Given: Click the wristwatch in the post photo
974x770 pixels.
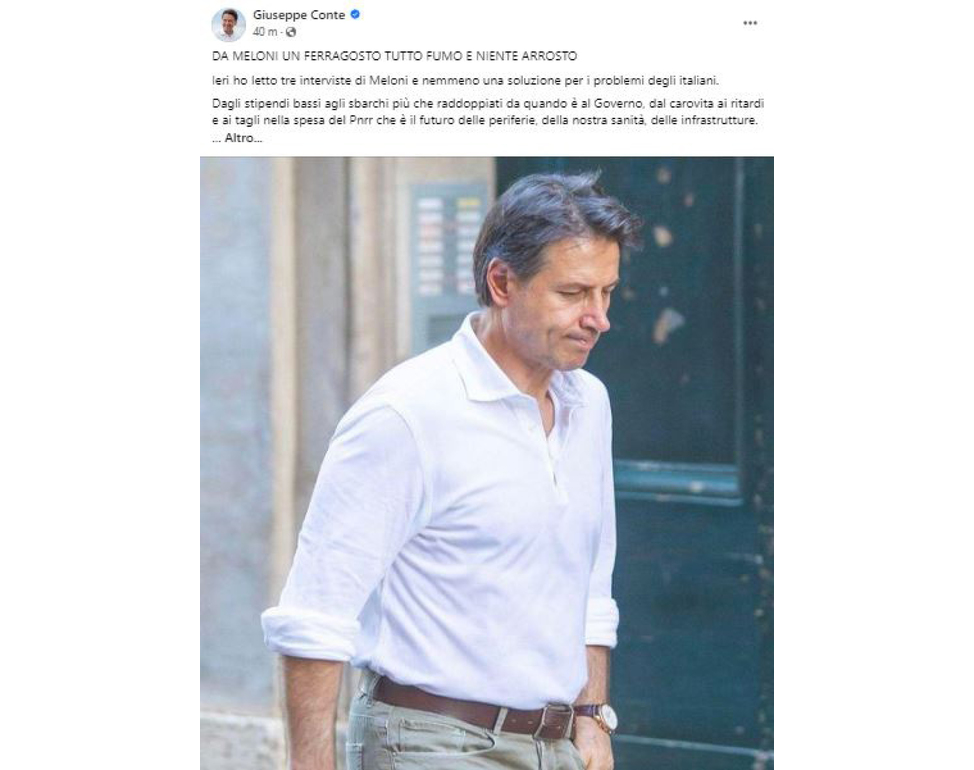Looking at the screenshot, I should 605,718.
